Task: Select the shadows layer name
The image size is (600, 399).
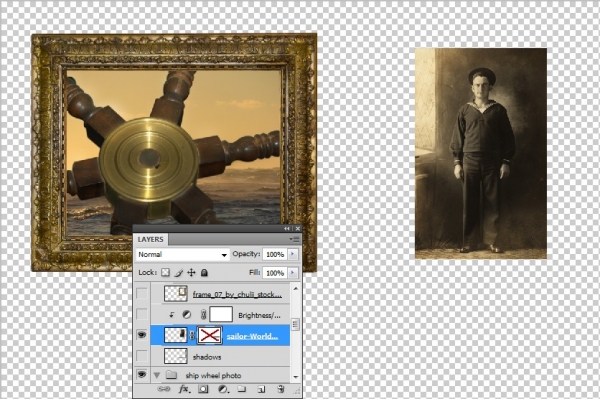Action: tap(207, 357)
